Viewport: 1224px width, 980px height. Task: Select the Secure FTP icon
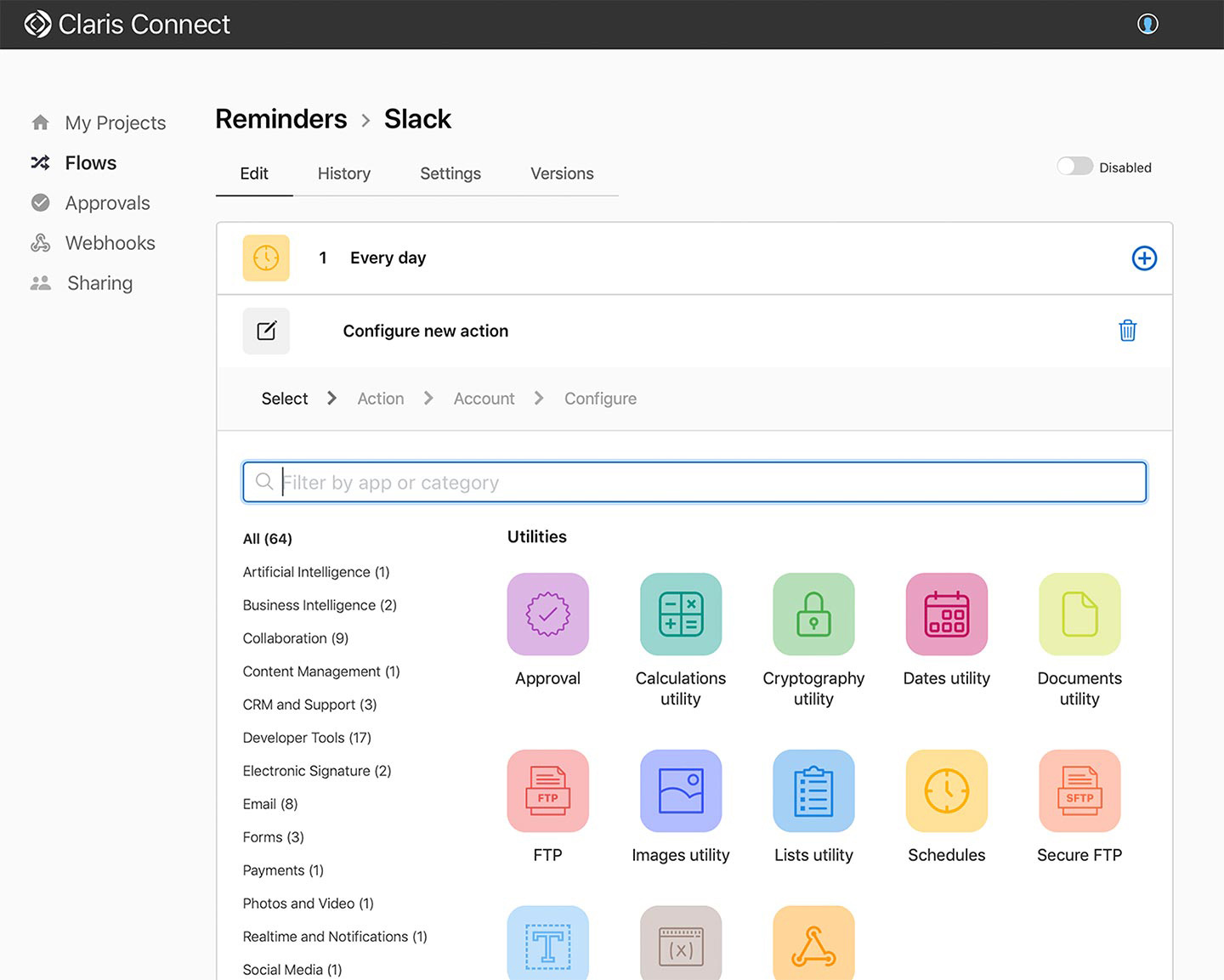(x=1079, y=790)
